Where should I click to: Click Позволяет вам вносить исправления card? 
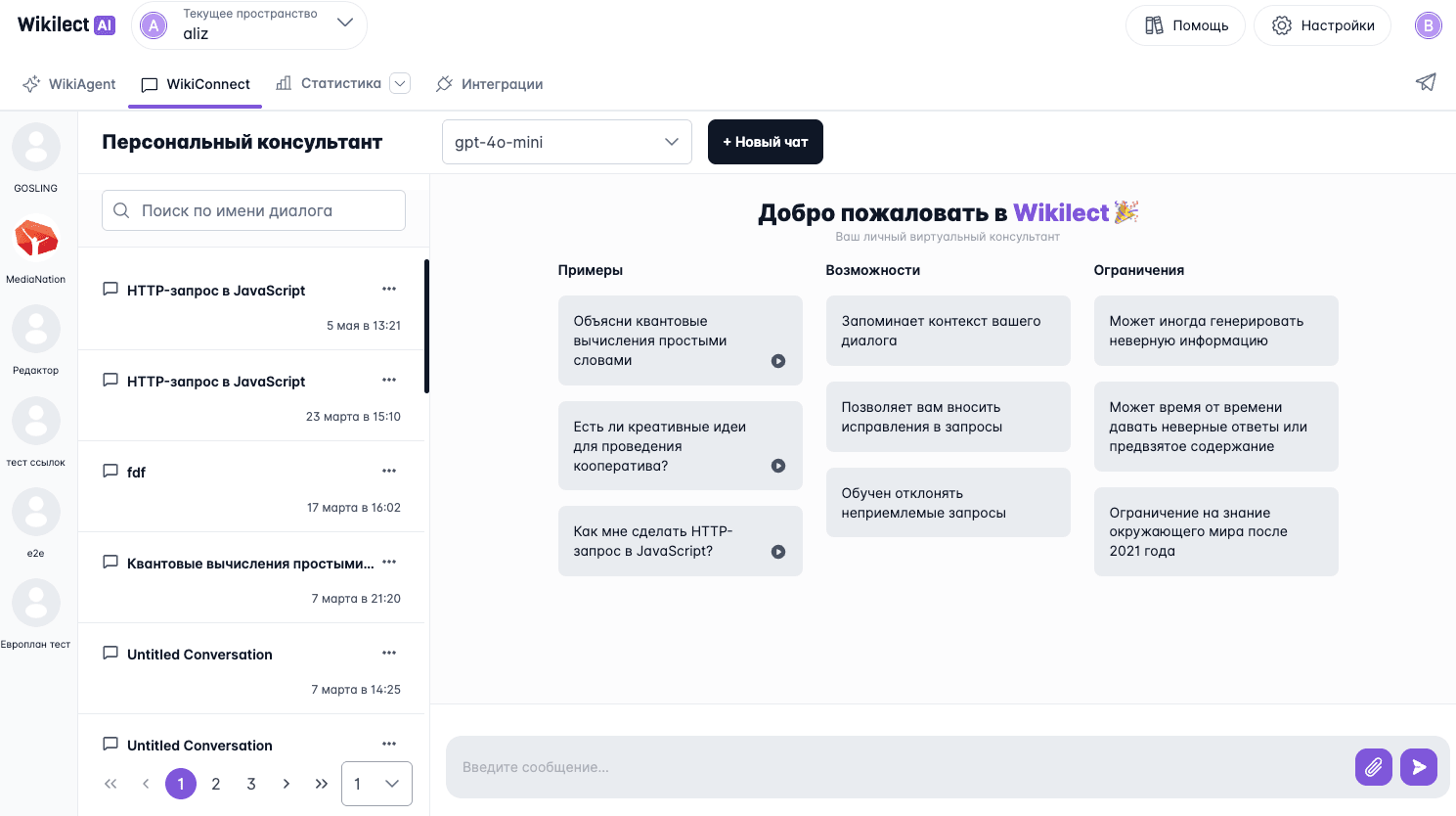948,417
